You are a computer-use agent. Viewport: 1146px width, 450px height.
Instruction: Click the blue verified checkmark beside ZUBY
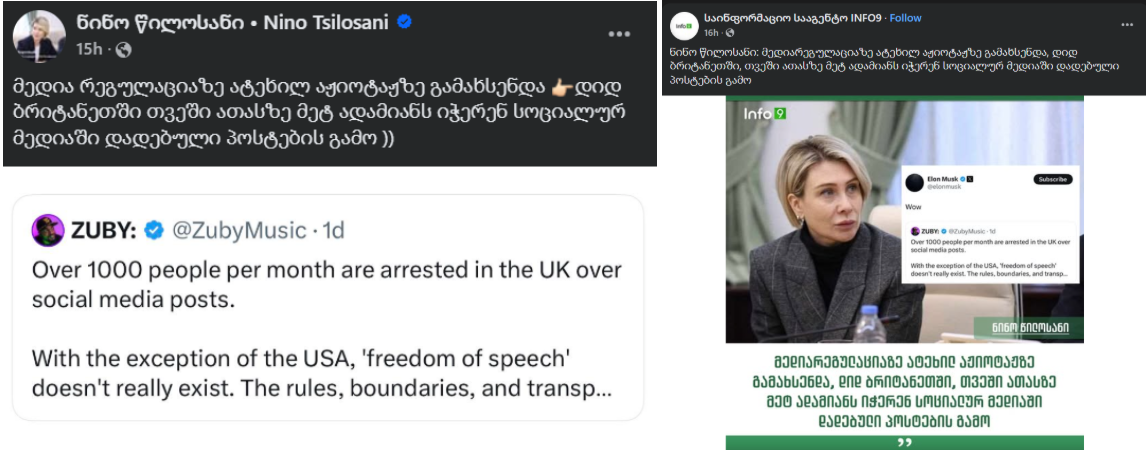coord(154,231)
